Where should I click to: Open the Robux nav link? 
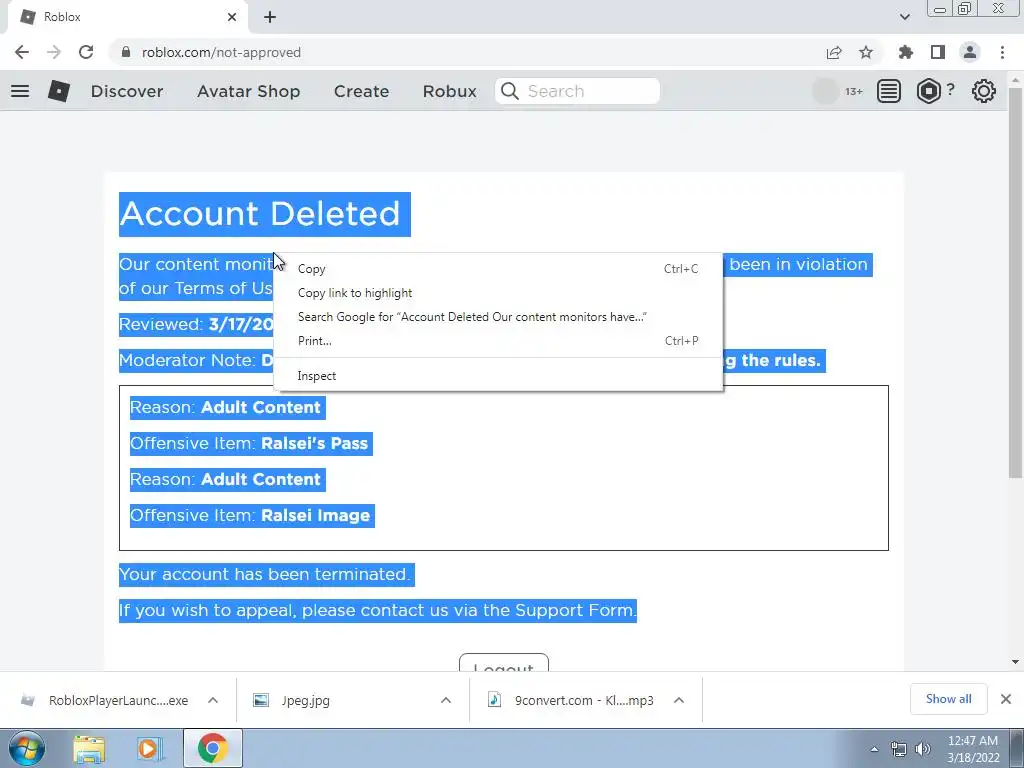pos(449,91)
